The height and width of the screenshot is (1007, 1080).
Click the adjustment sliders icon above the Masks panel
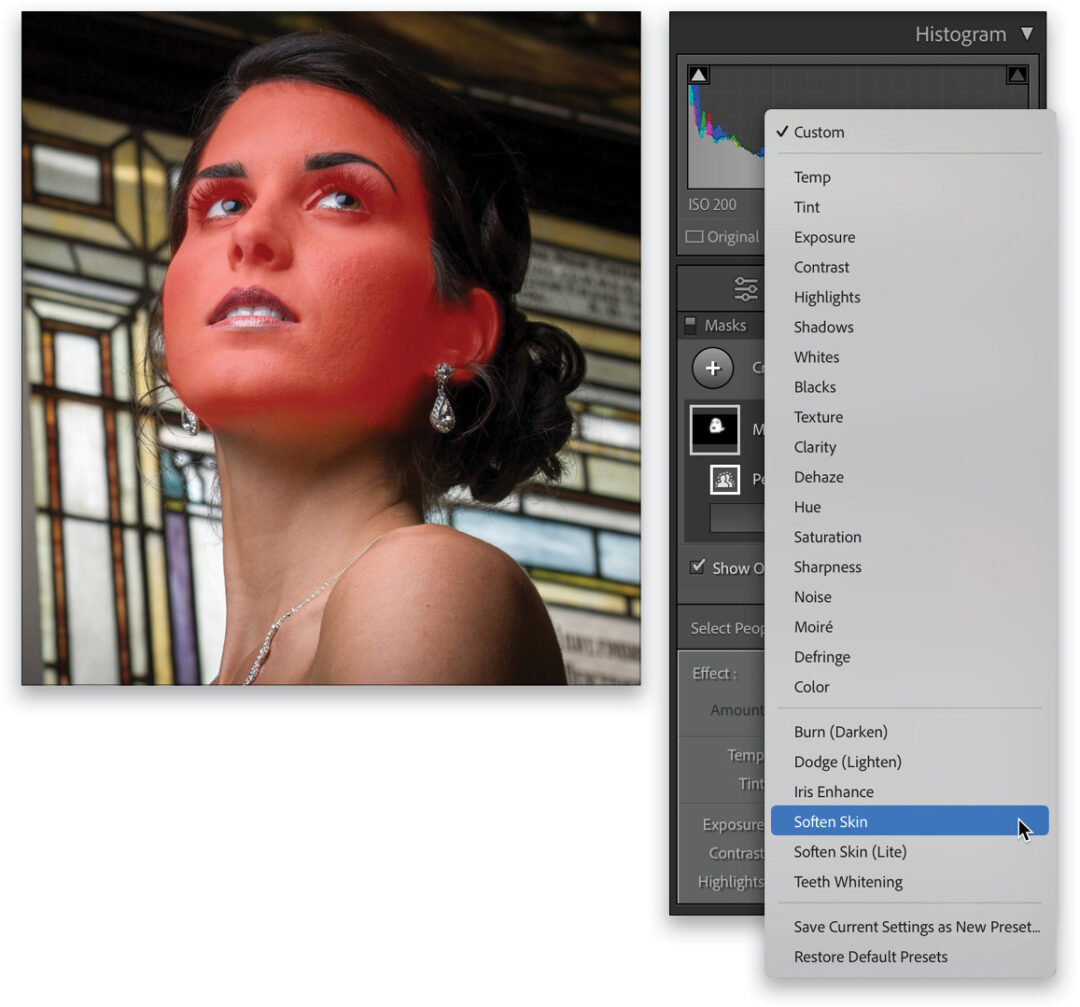746,287
